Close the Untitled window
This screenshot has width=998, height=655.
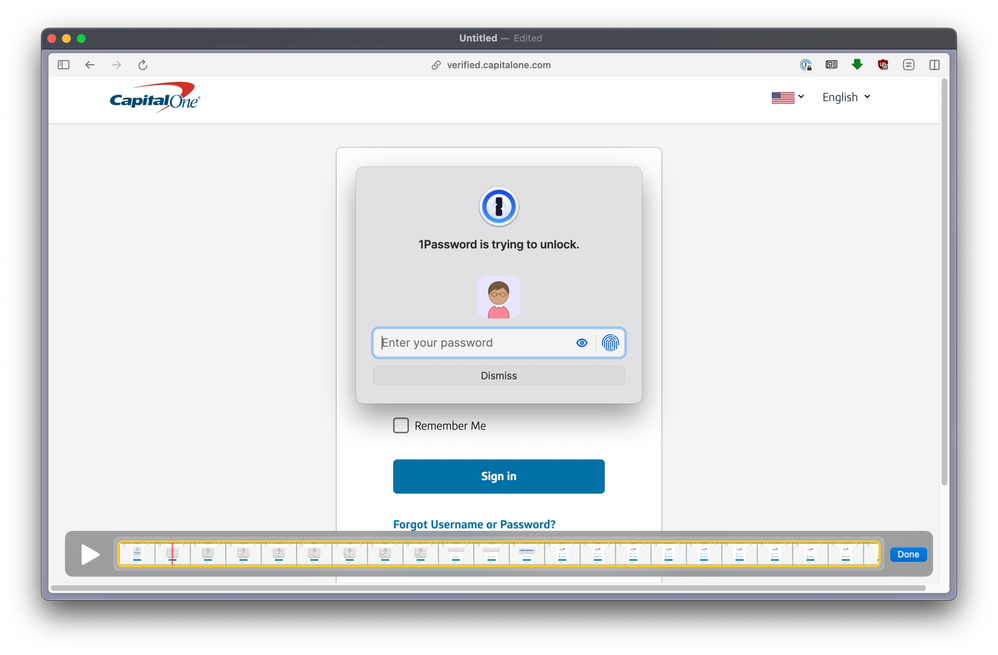(52, 38)
